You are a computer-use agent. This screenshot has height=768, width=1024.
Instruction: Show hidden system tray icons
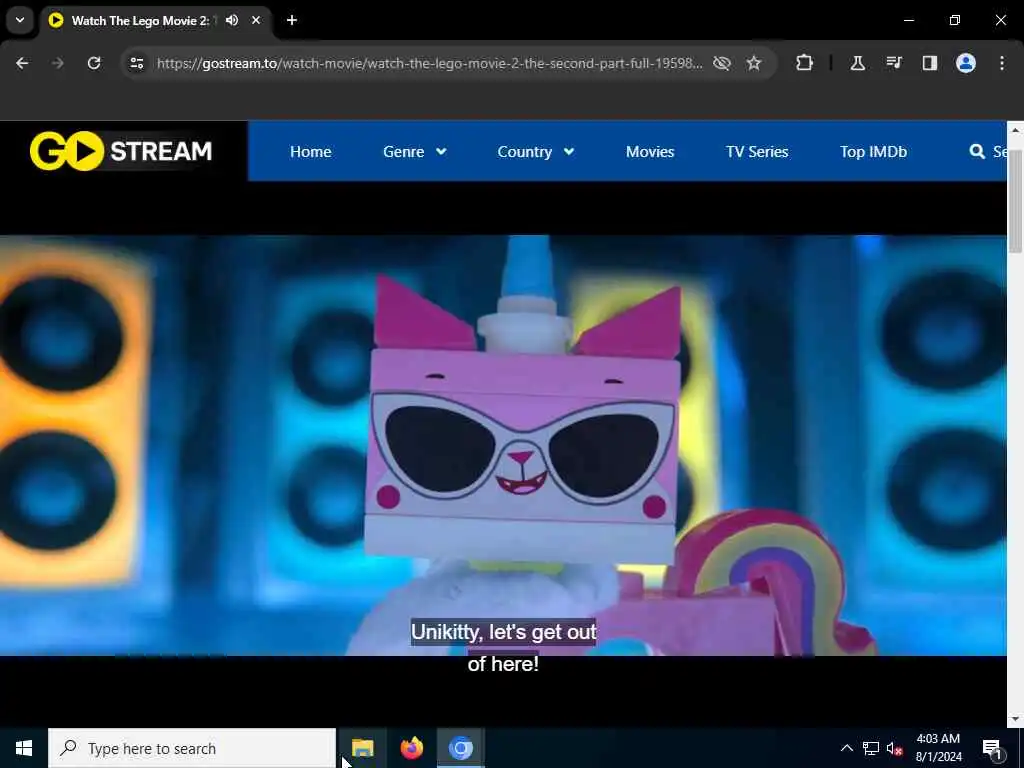[x=846, y=748]
